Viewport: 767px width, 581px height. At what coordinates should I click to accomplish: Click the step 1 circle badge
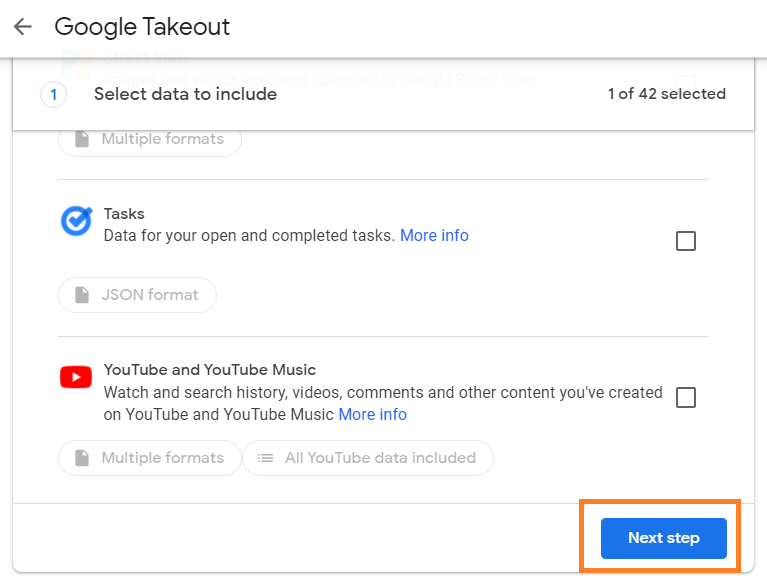(x=53, y=94)
